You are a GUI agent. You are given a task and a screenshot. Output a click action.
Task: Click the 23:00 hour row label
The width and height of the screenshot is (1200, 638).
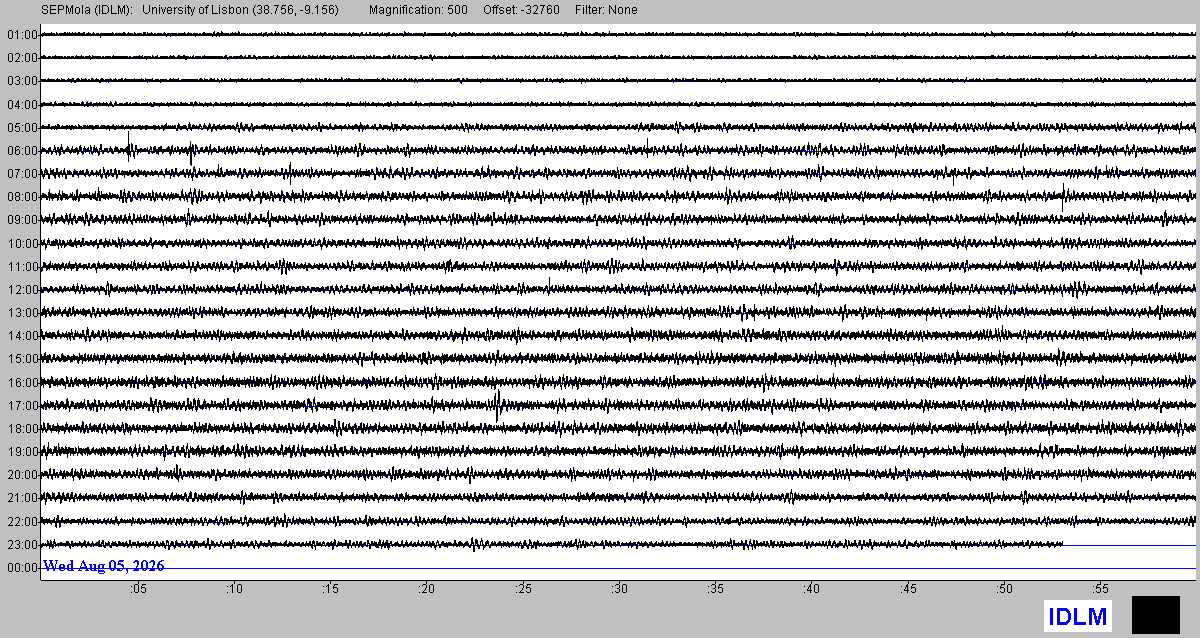(x=22, y=545)
